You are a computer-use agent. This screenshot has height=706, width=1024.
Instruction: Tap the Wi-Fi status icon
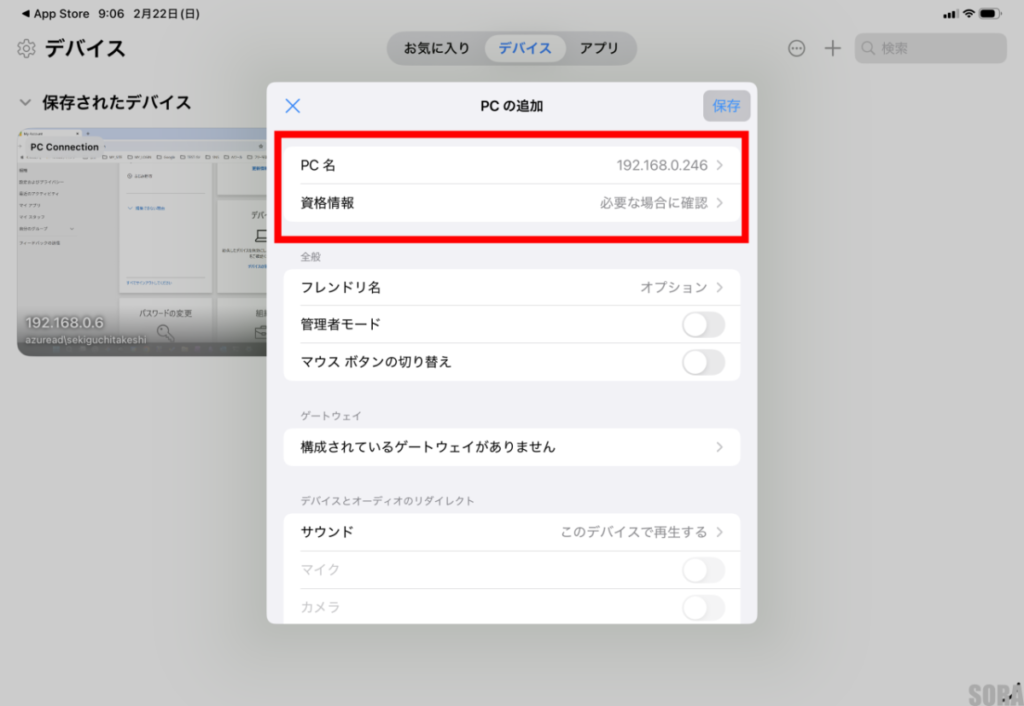click(x=968, y=14)
